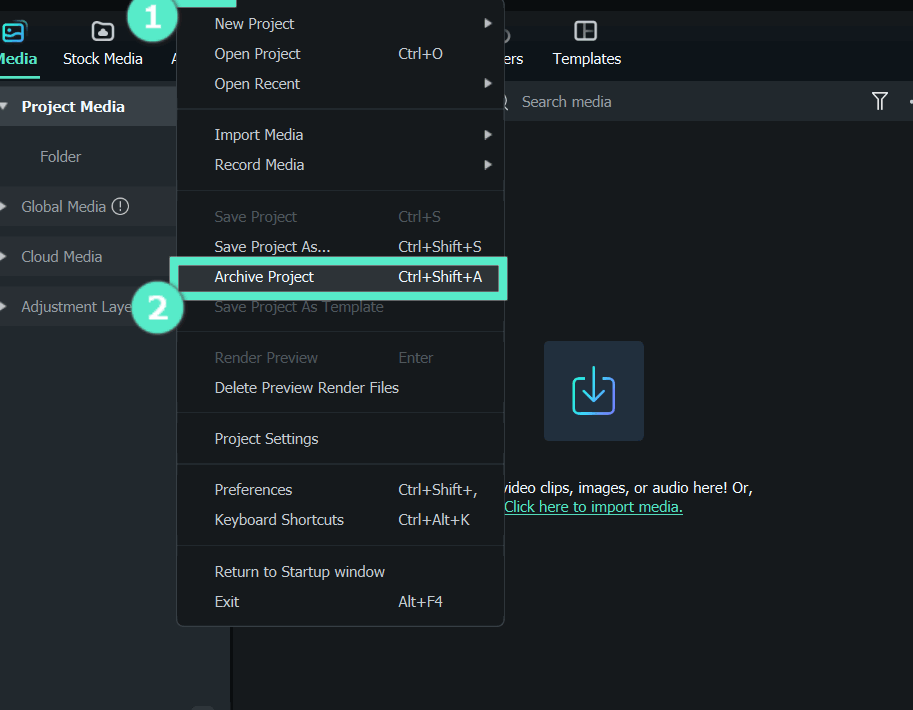Click the Global Media info icon

coord(121,207)
